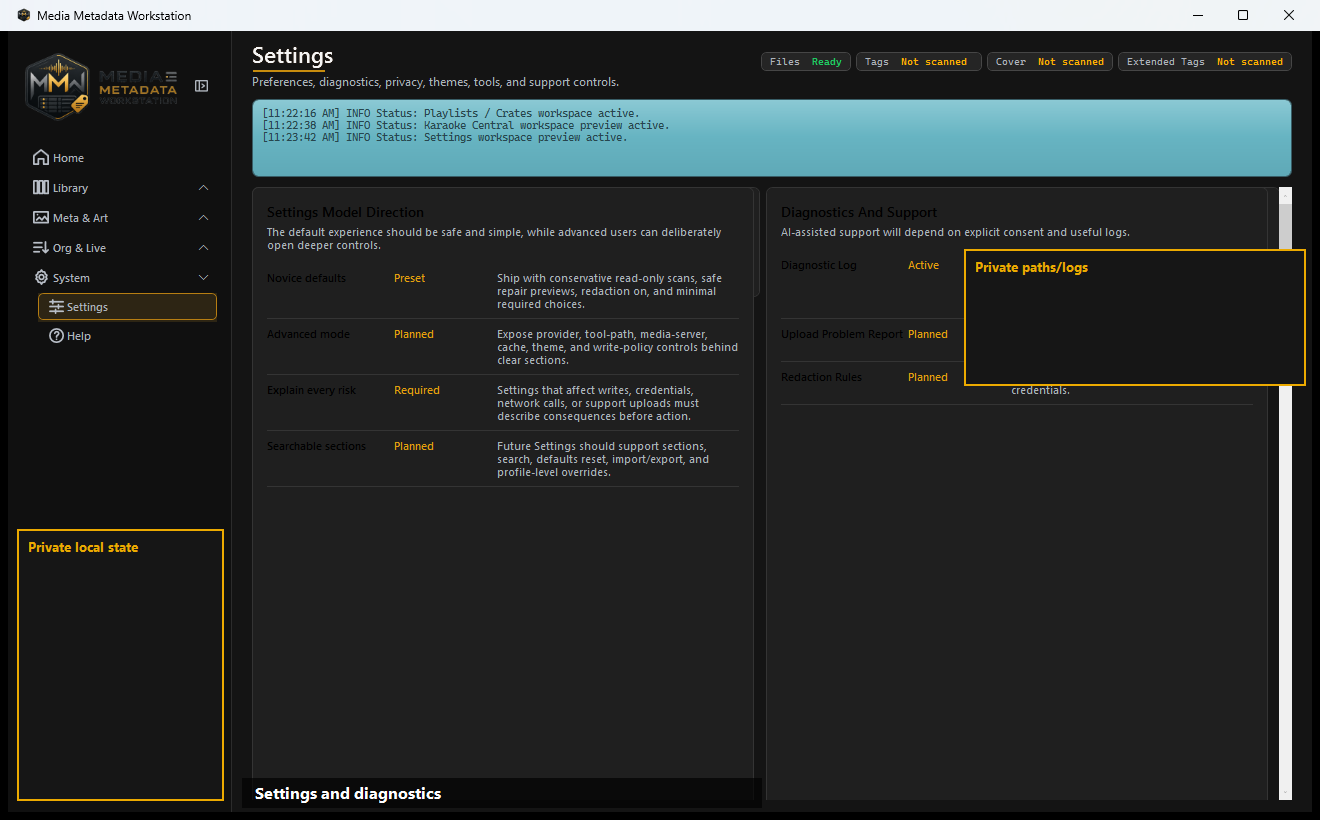The height and width of the screenshot is (820, 1320).
Task: Click the app icon in the title bar
Action: click(24, 15)
